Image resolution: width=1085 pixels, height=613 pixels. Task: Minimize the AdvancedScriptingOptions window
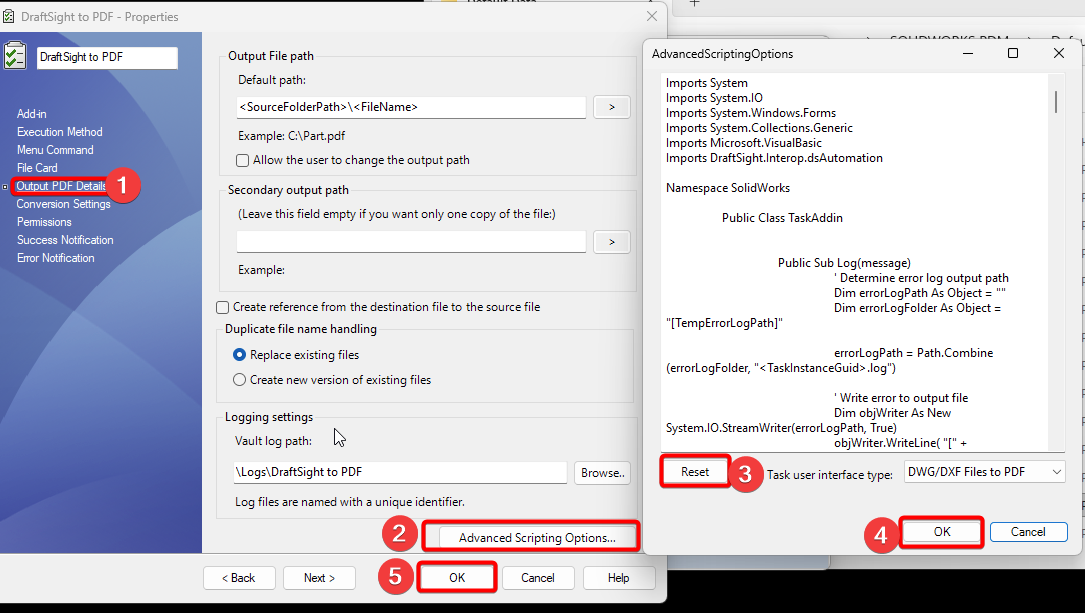(968, 53)
